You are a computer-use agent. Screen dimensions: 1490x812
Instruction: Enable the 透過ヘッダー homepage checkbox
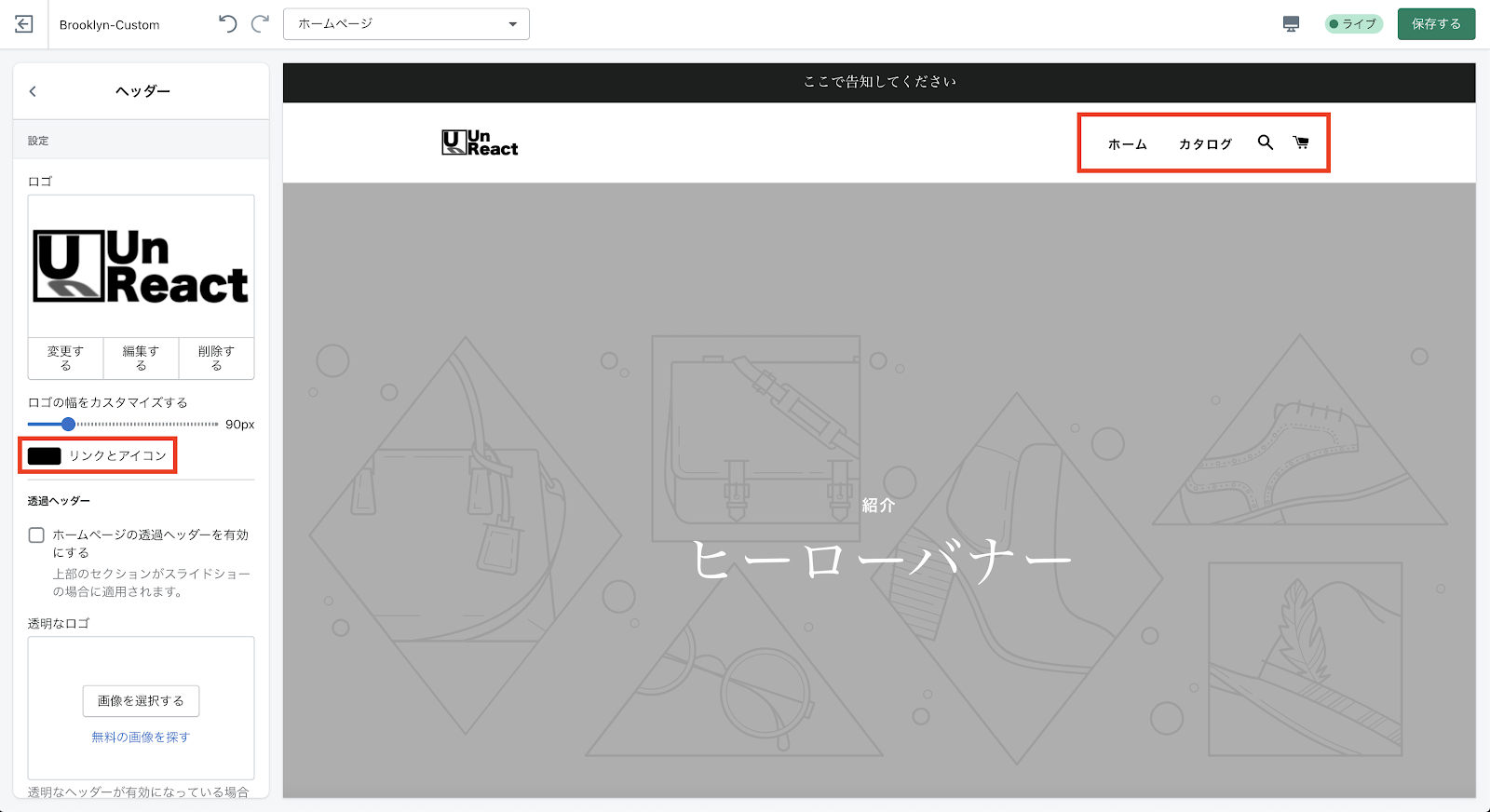click(x=36, y=535)
